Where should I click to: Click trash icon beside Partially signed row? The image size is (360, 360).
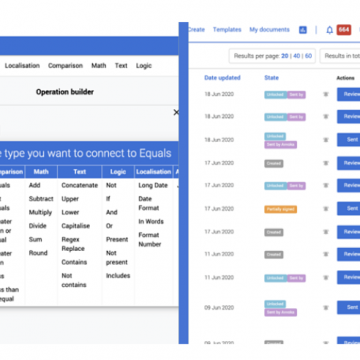tap(326, 209)
